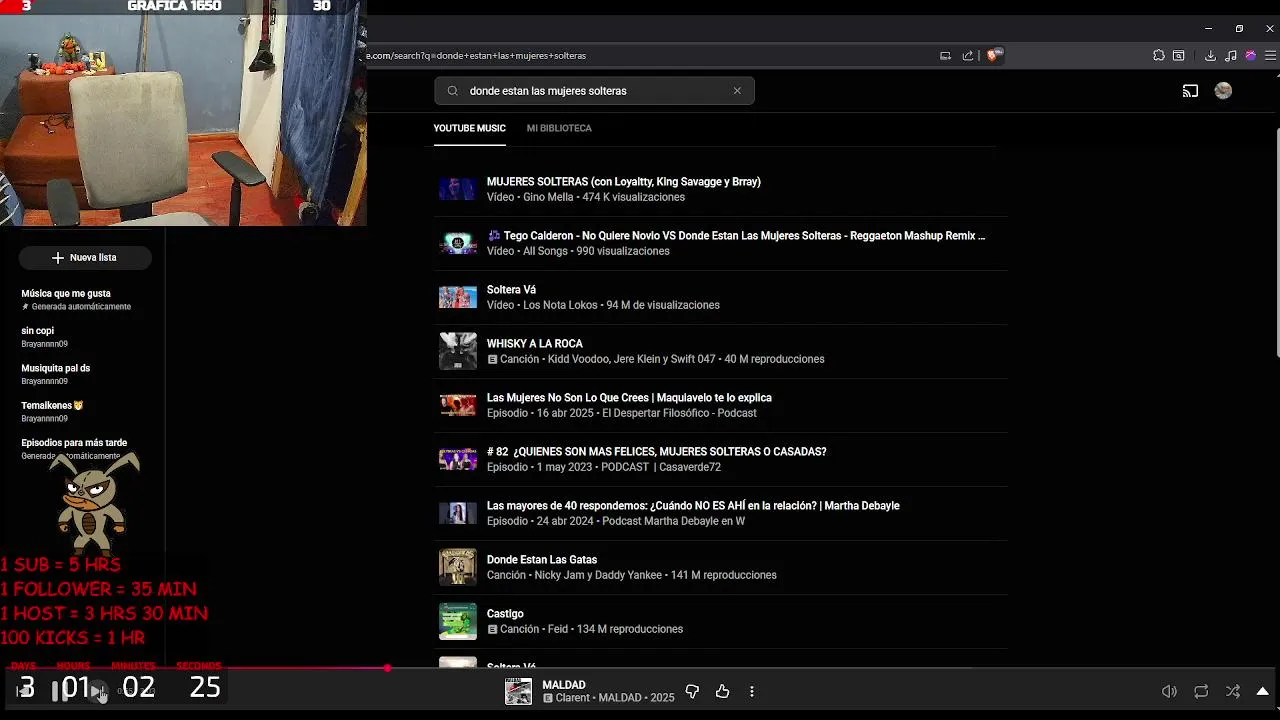The image size is (1280, 720).
Task: Click the MALDAD album art in player bar
Action: (518, 691)
